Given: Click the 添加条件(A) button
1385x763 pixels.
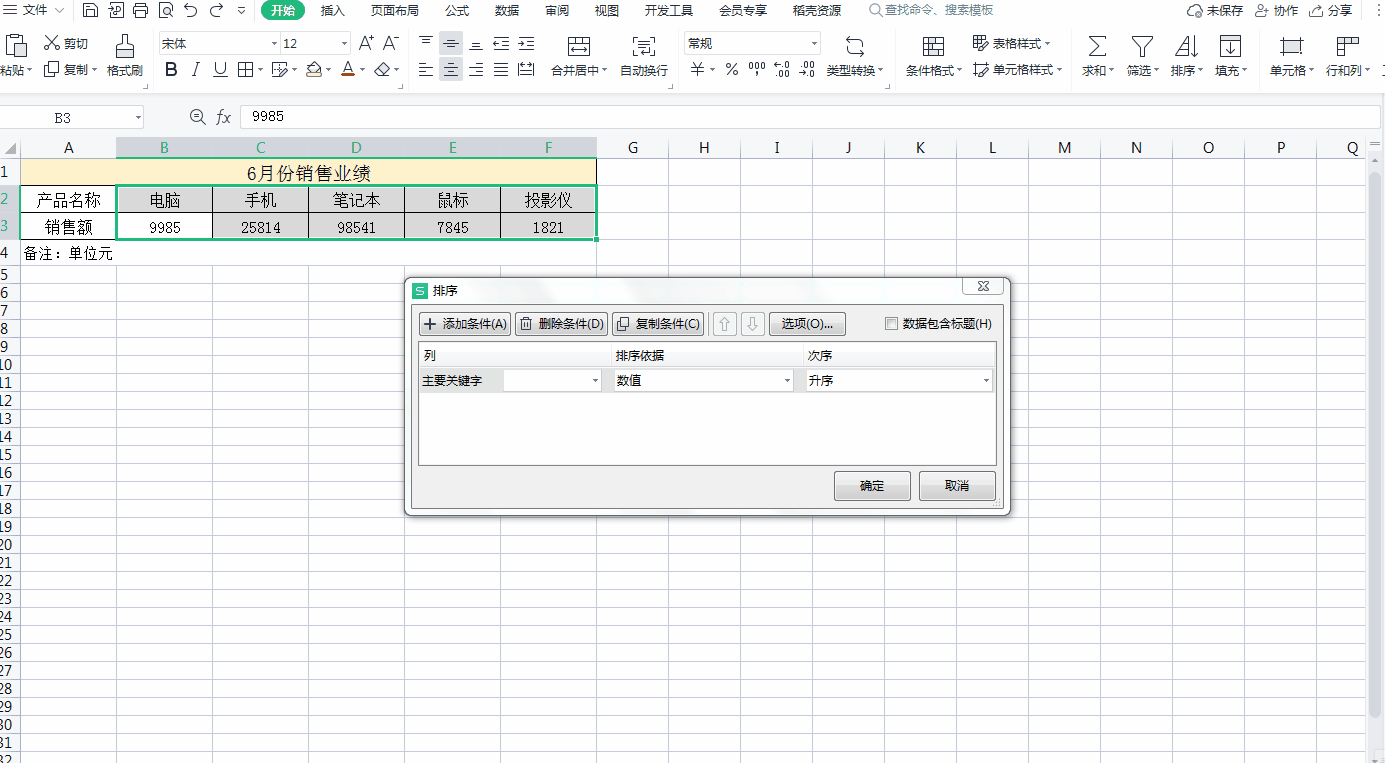Looking at the screenshot, I should 465,324.
